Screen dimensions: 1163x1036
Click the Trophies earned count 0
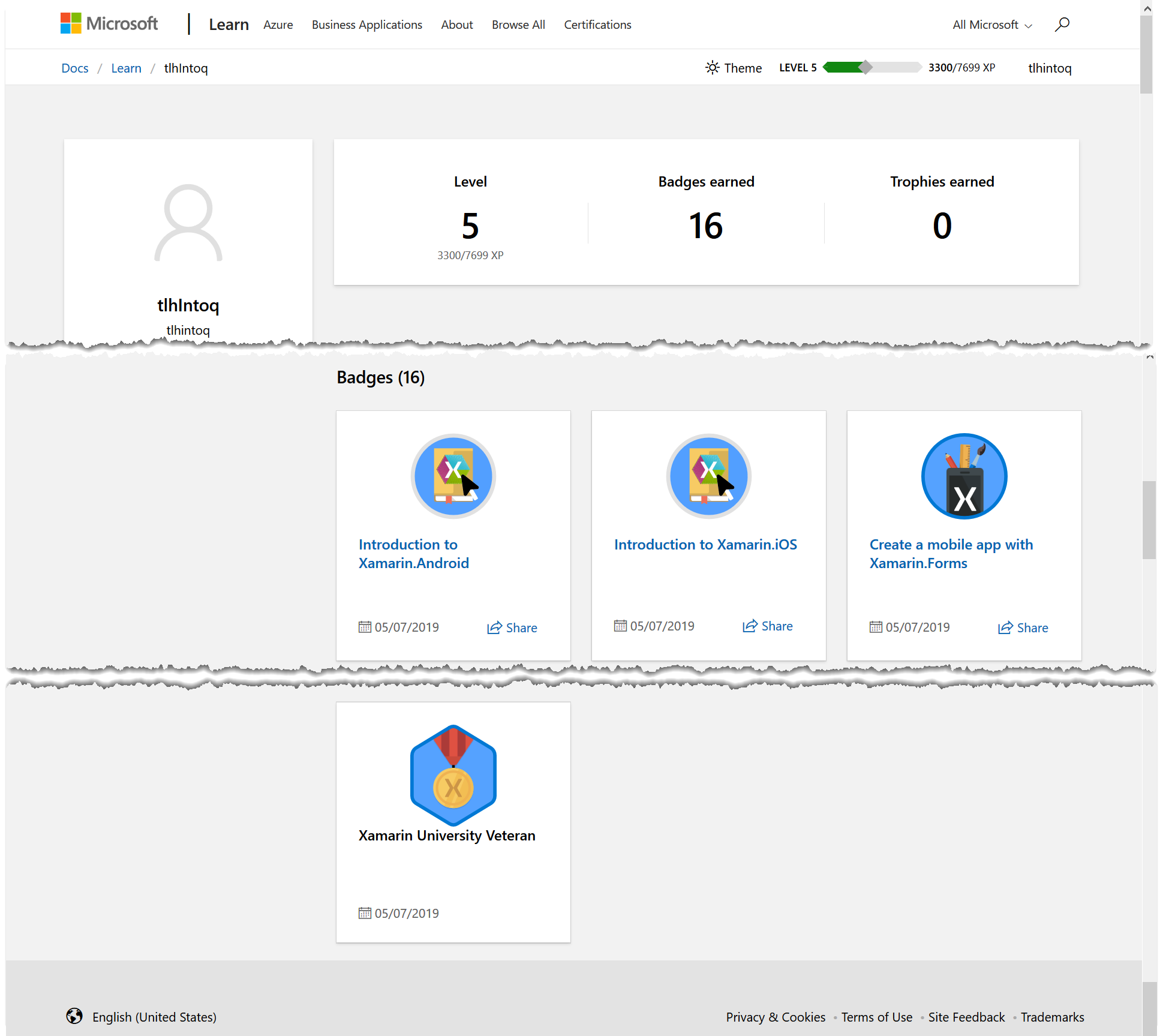(x=942, y=226)
